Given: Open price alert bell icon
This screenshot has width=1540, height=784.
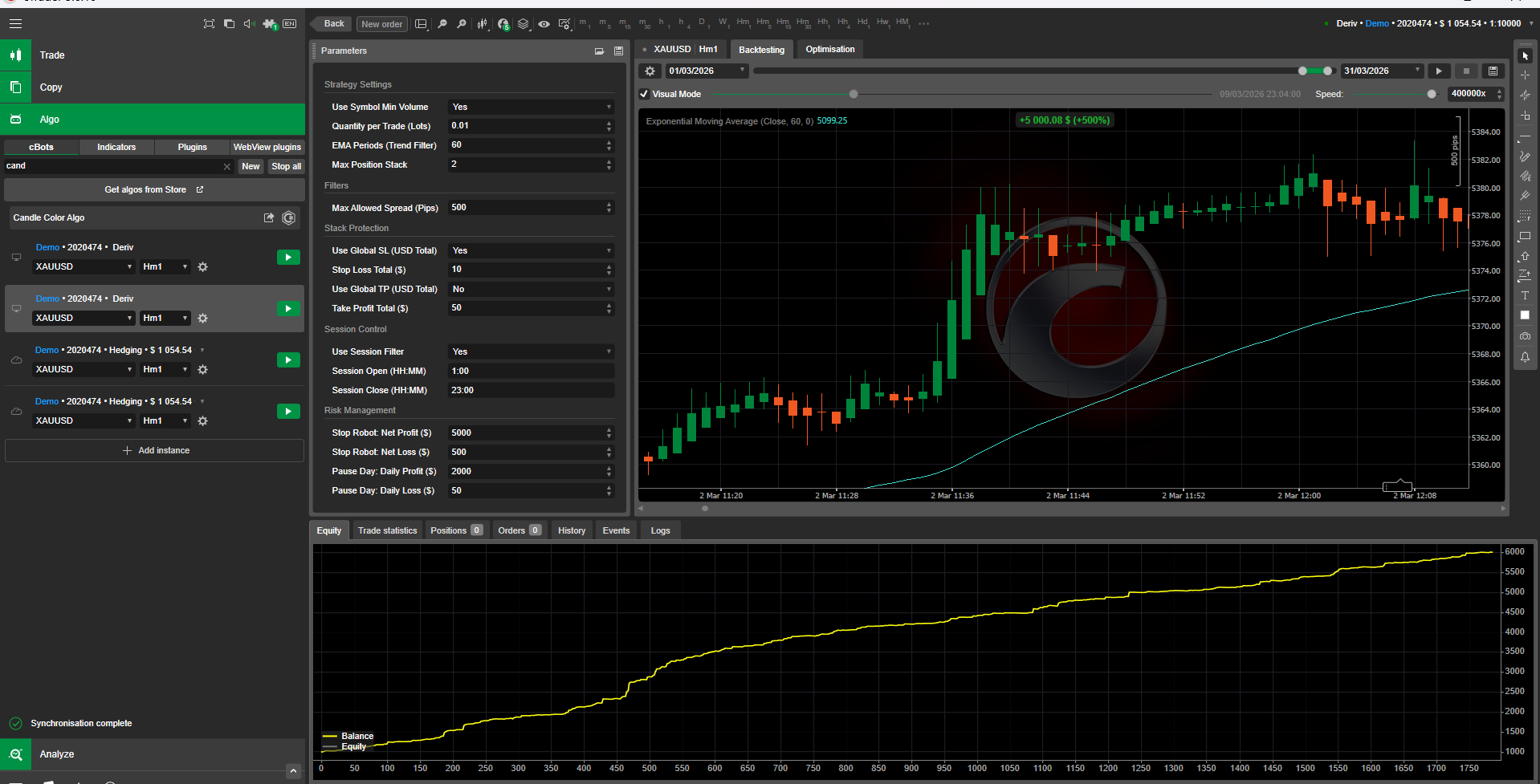Looking at the screenshot, I should (1524, 357).
